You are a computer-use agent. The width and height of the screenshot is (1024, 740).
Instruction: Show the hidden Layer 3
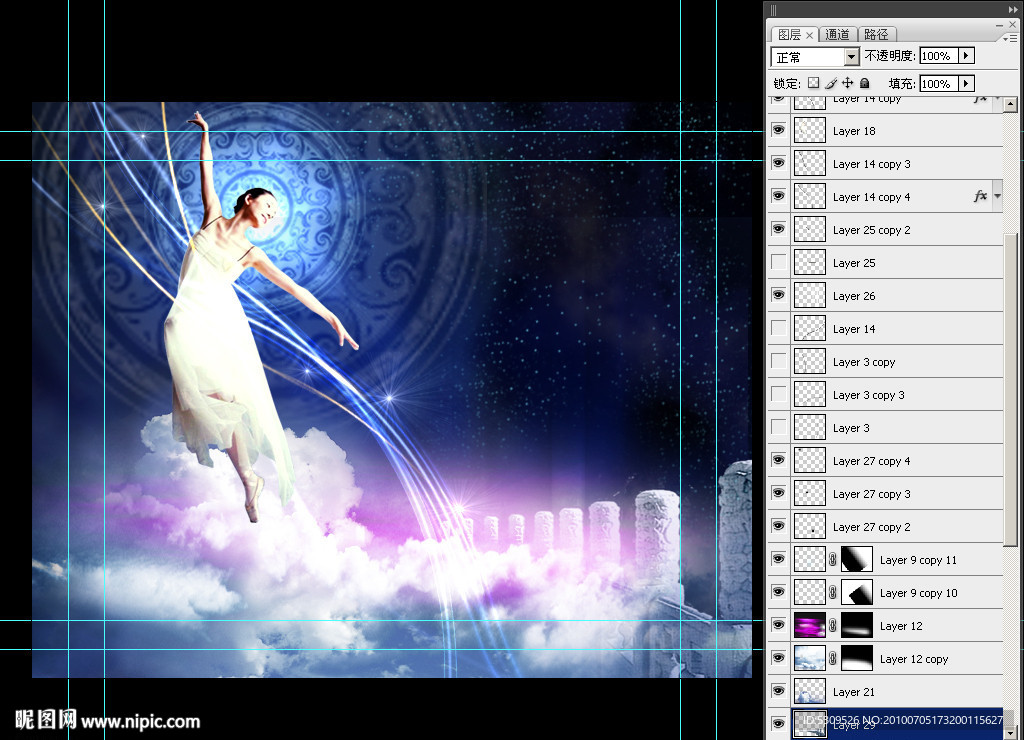click(x=778, y=426)
